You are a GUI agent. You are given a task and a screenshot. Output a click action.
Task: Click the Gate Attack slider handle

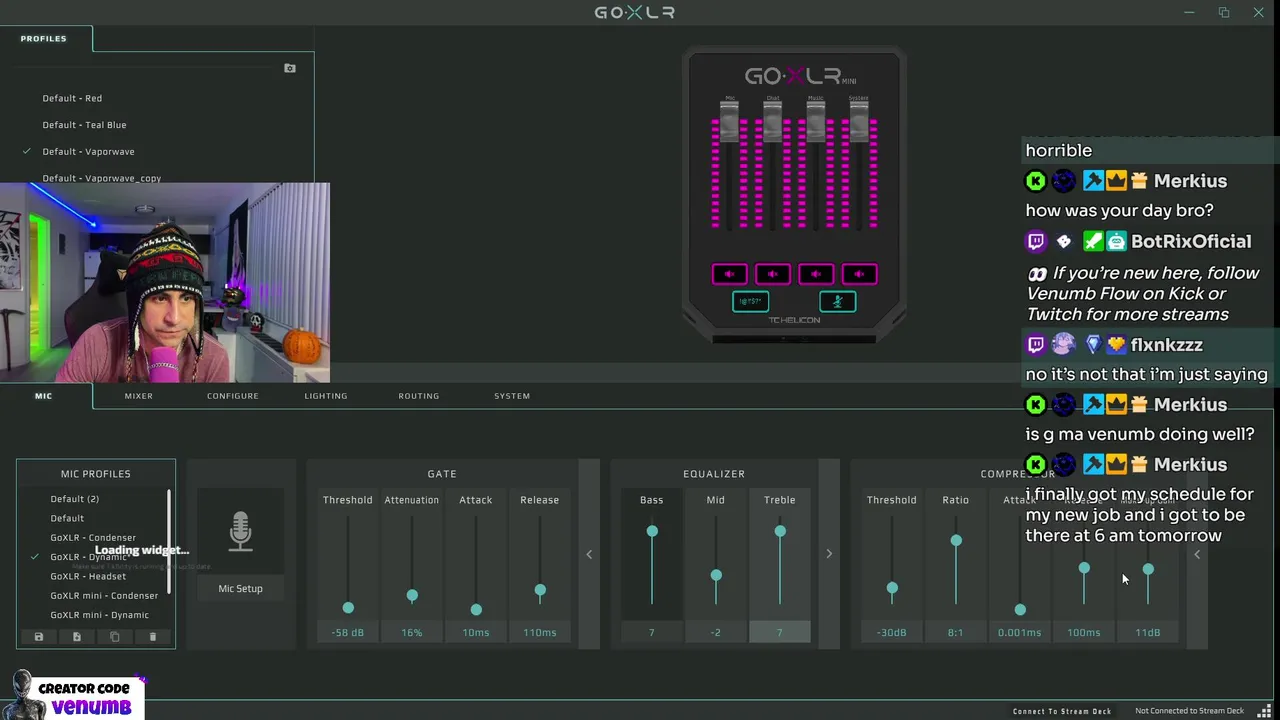click(476, 609)
